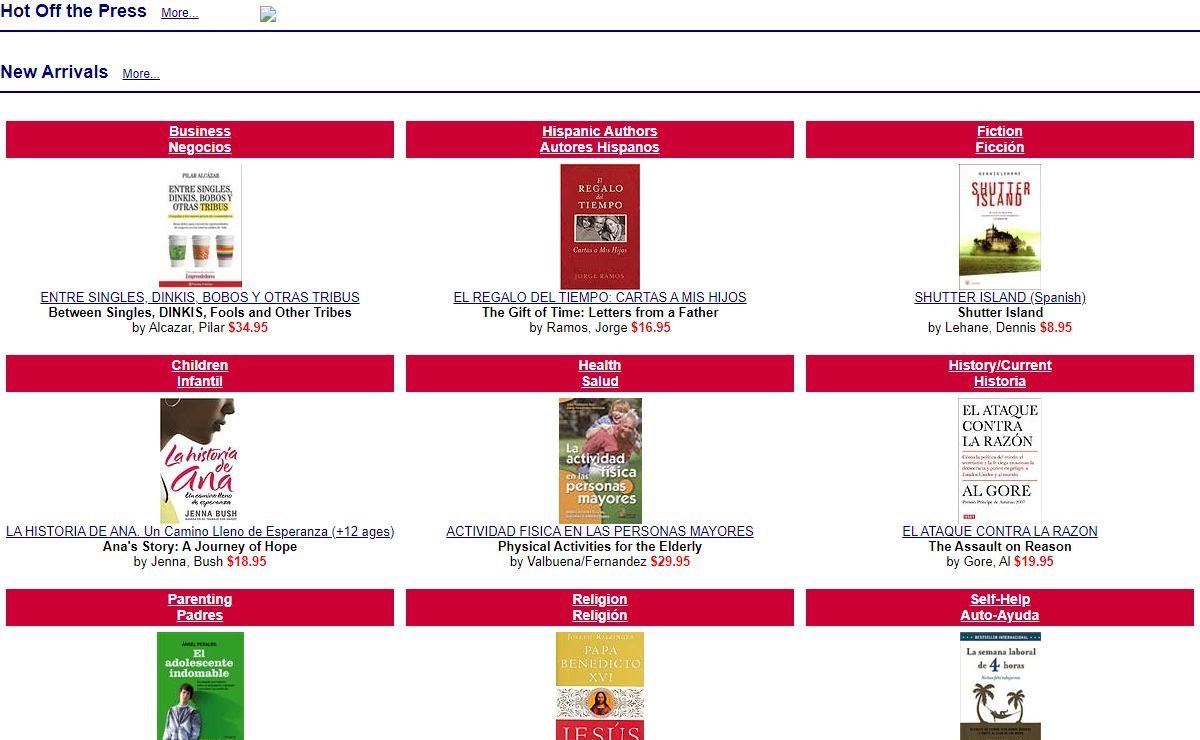Open El Ataque Contra la Razon cover

click(x=999, y=460)
